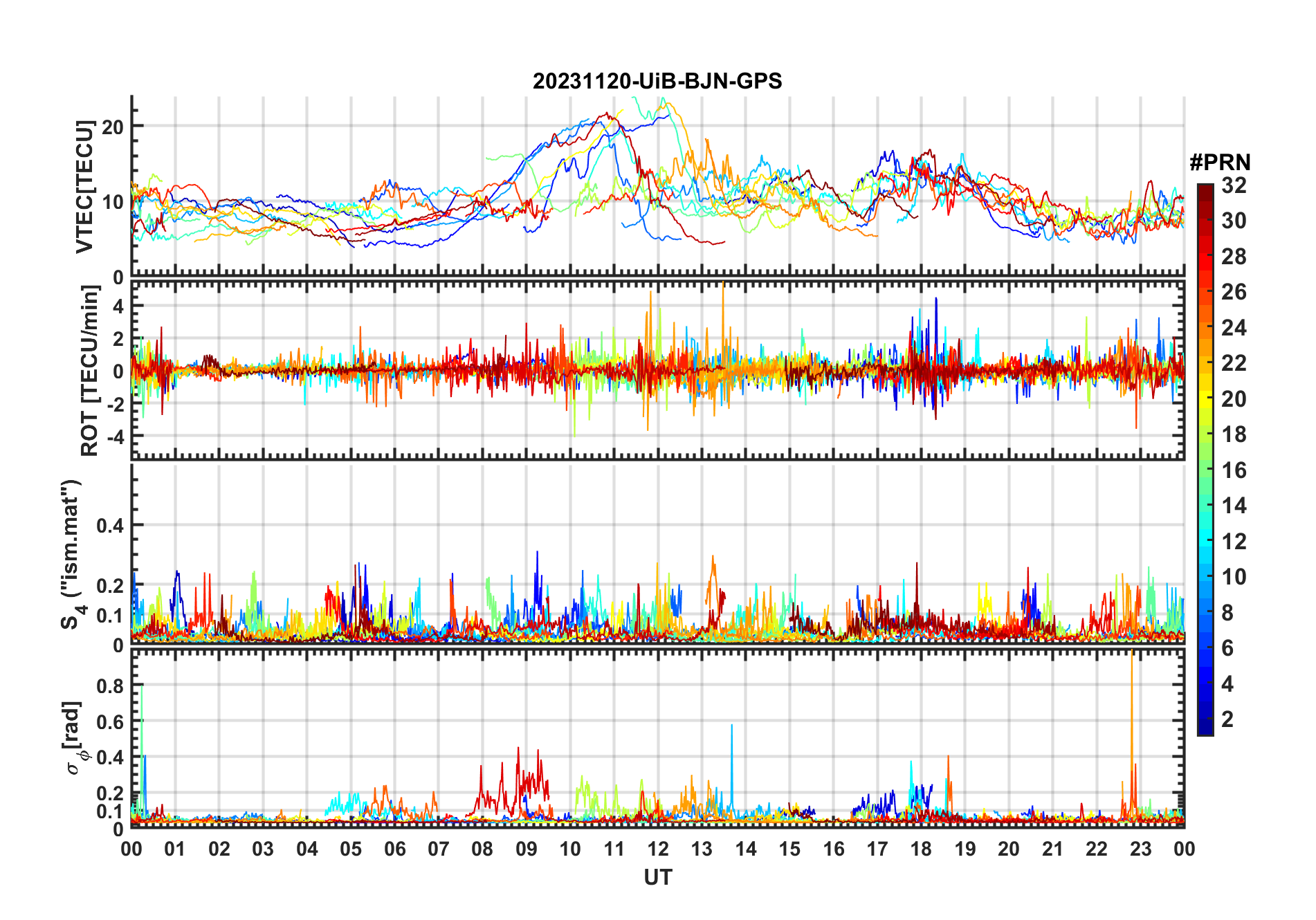Select colorbar tick label 26

click(1234, 292)
